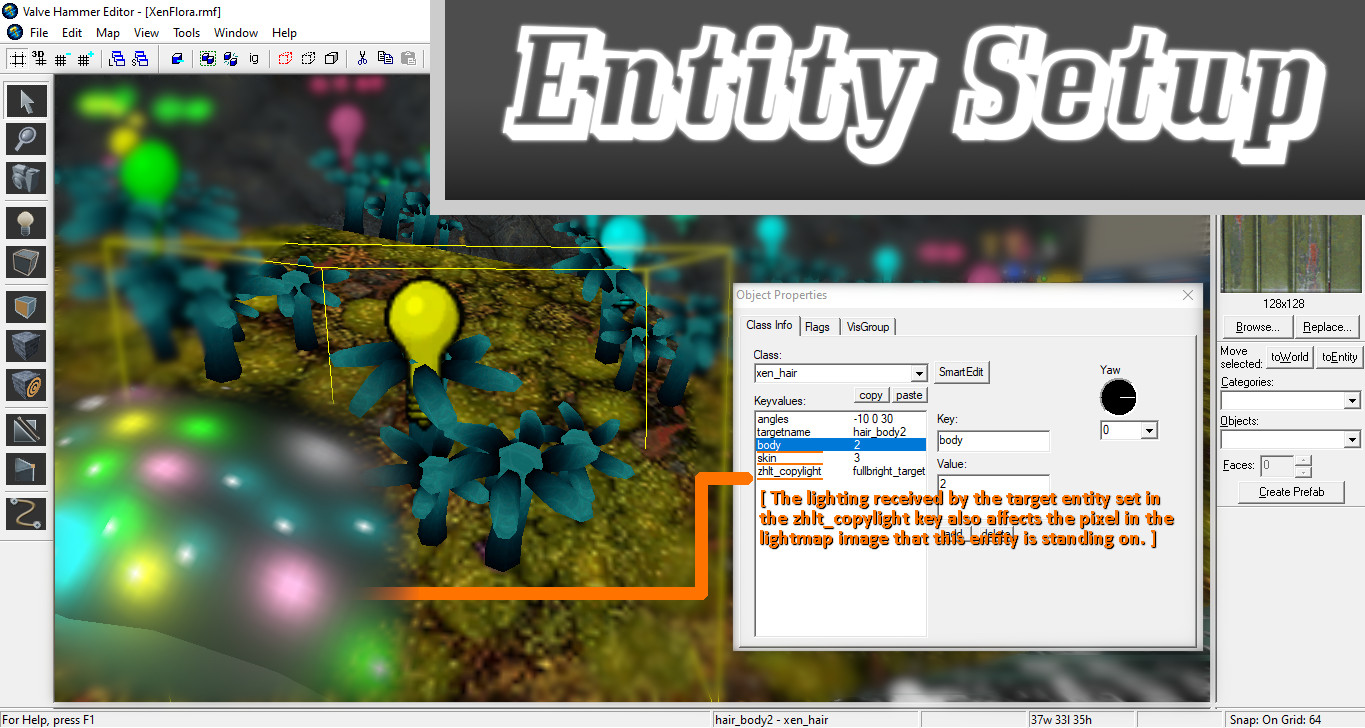
Task: Open the Tools menu
Action: point(186,33)
